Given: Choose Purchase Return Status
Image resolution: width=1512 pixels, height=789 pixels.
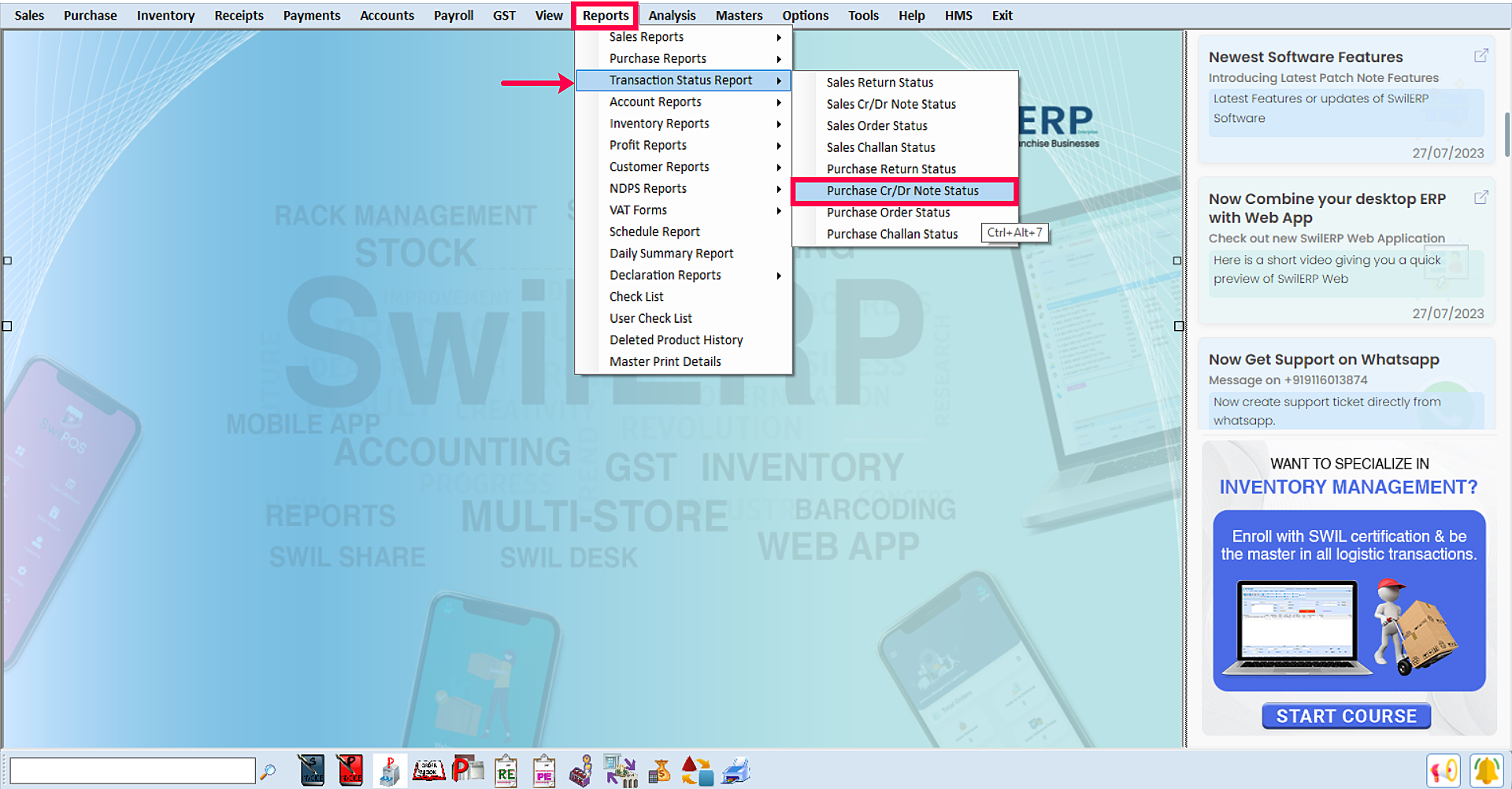Looking at the screenshot, I should click(x=905, y=169).
